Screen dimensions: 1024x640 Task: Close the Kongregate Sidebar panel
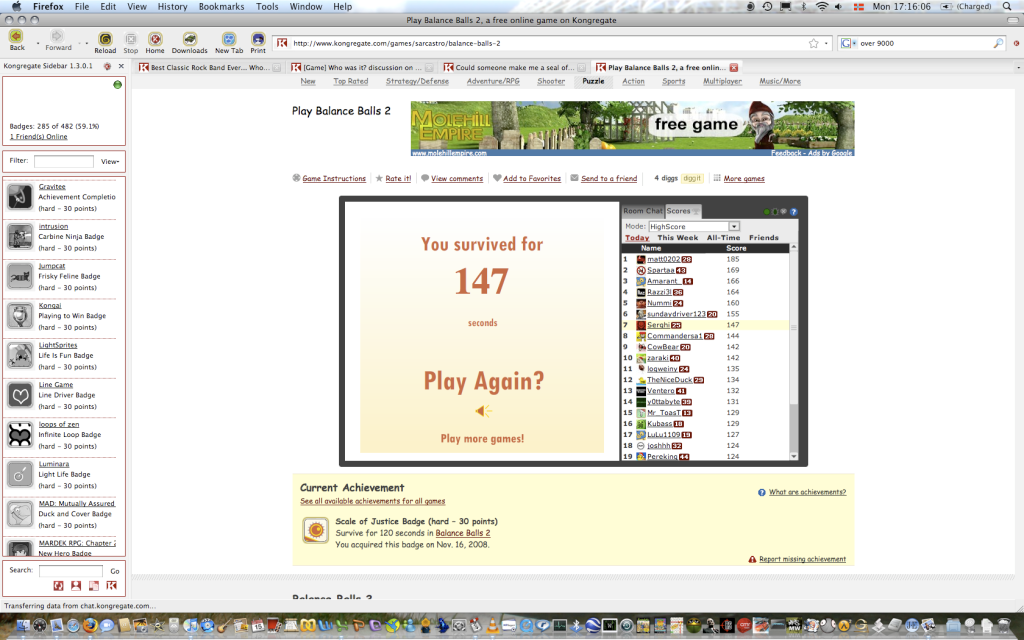click(x=121, y=66)
